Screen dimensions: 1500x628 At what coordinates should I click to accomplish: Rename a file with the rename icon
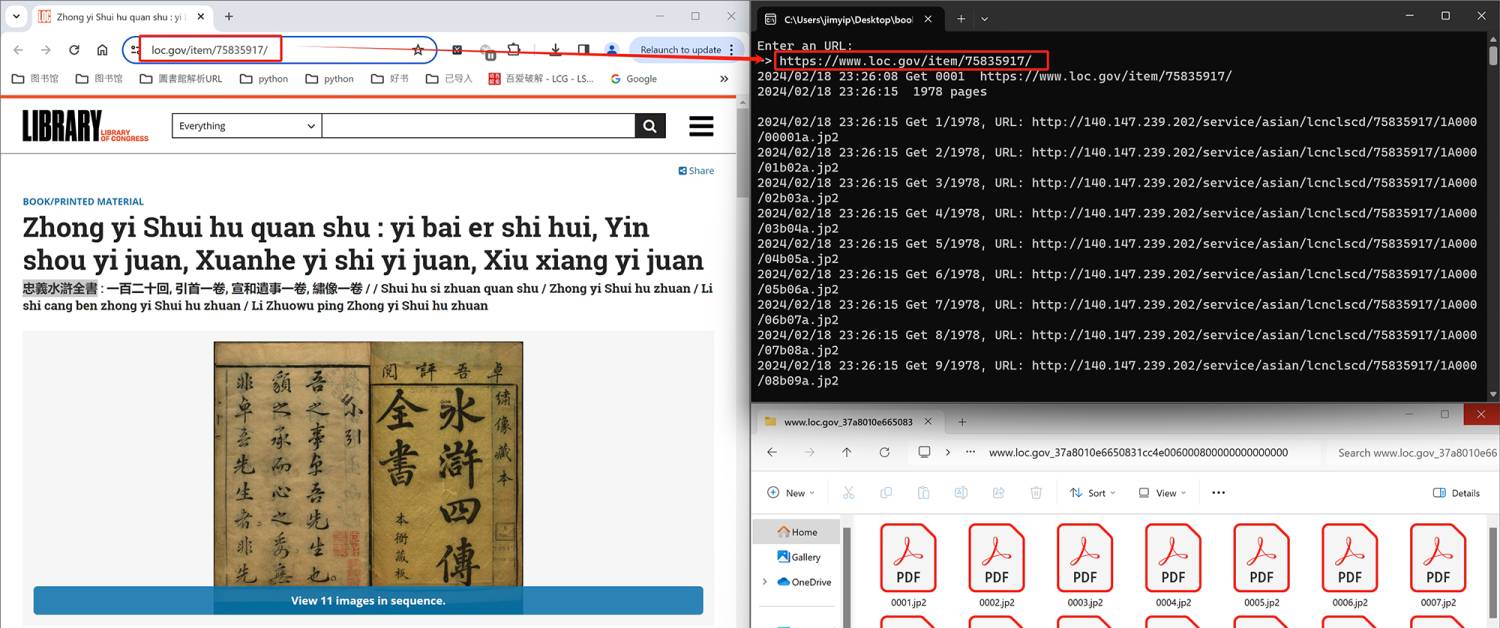pos(960,492)
